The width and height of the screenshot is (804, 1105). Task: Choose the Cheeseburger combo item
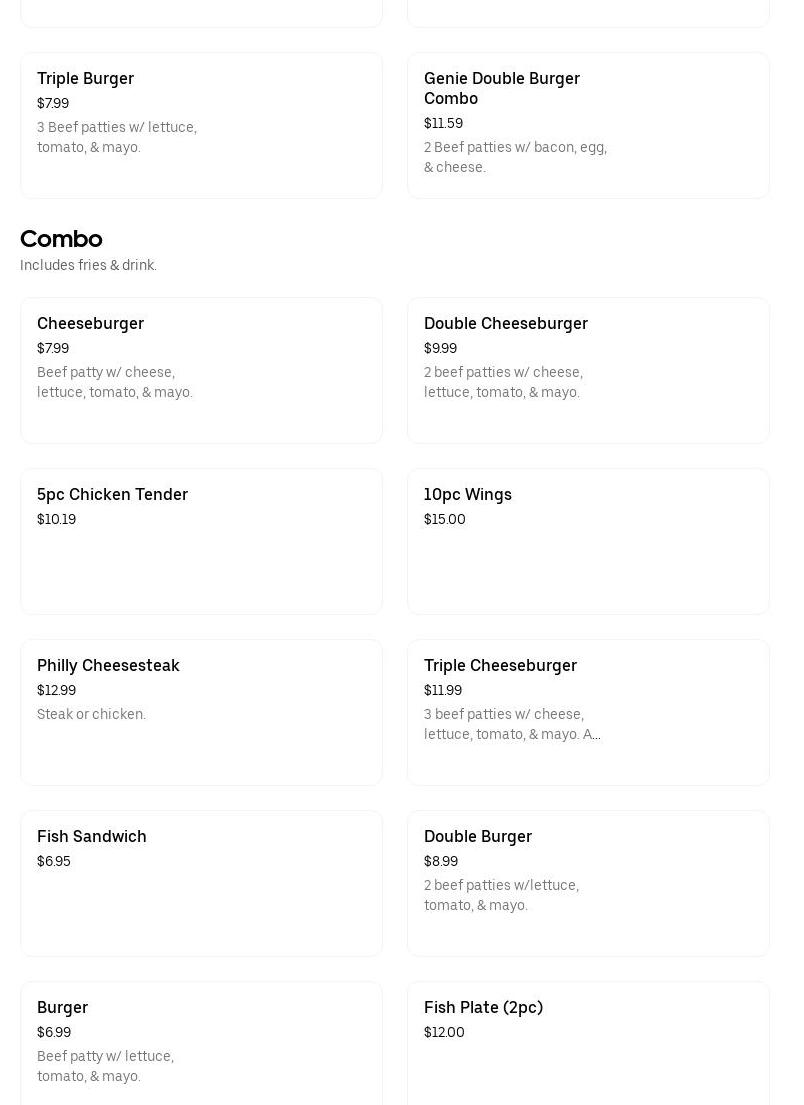click(201, 370)
